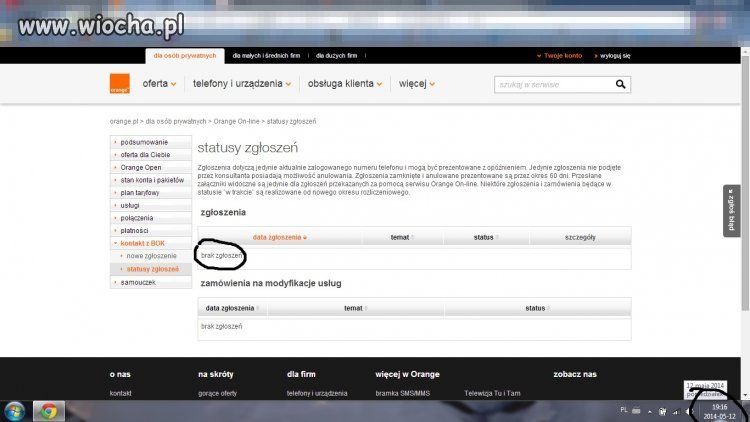Open Chrome from the taskbar

click(49, 411)
